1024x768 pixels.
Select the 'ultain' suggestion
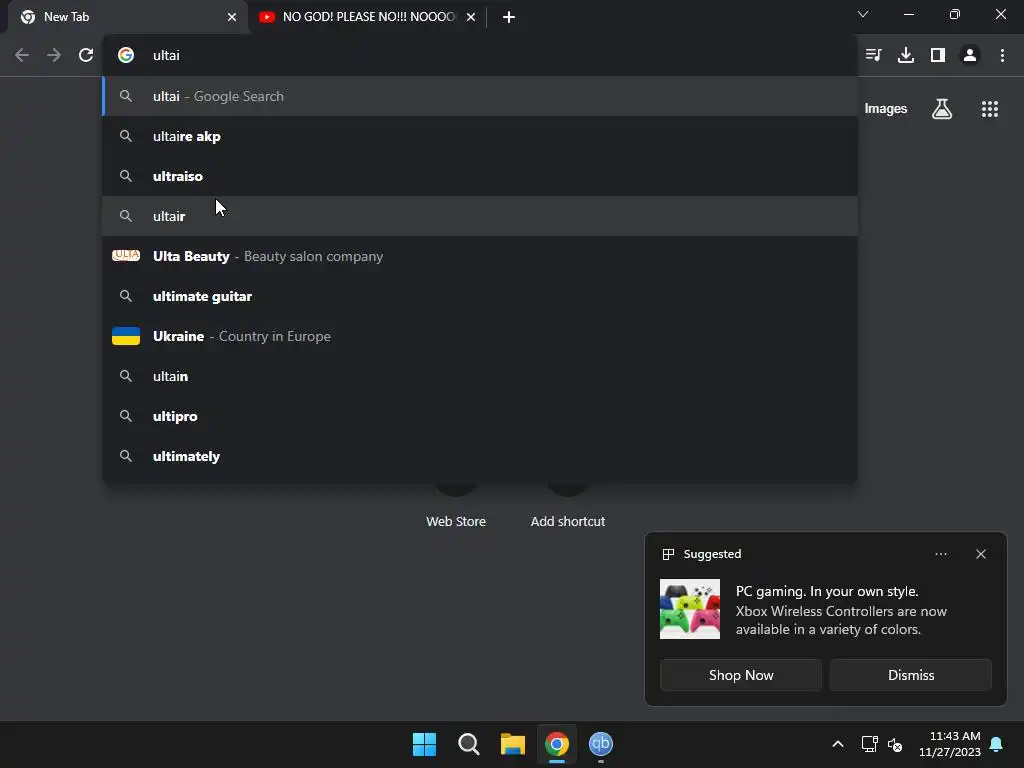480,376
